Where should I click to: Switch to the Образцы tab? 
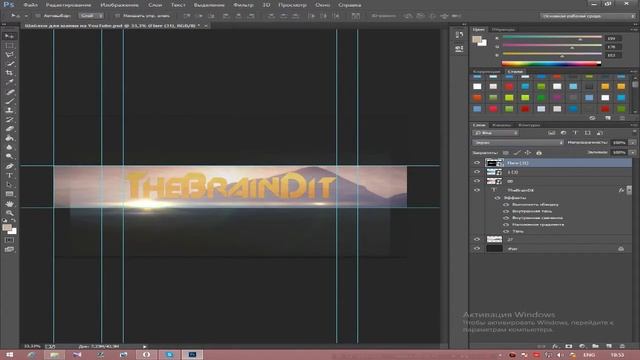coord(503,29)
